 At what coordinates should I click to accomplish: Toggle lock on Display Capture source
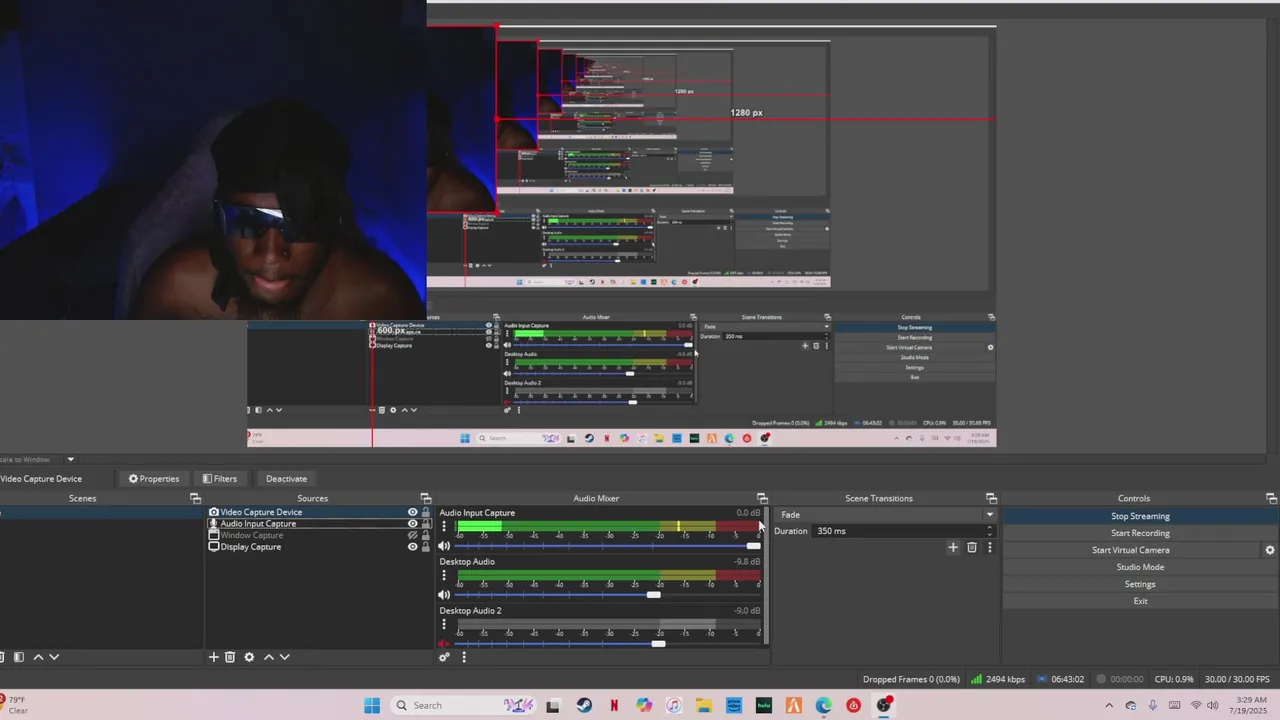click(x=426, y=547)
